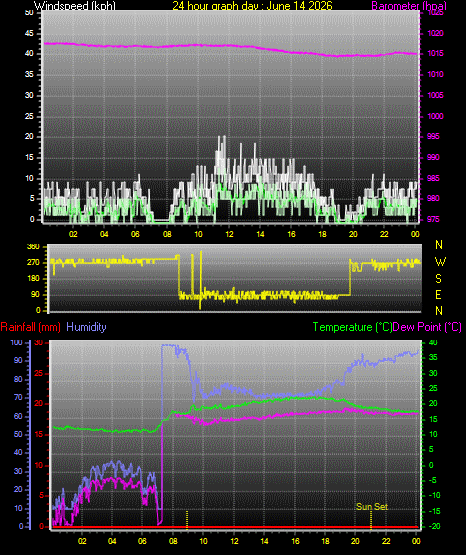Click the 'E' compass direction label
466x555 pixels.
438,294
